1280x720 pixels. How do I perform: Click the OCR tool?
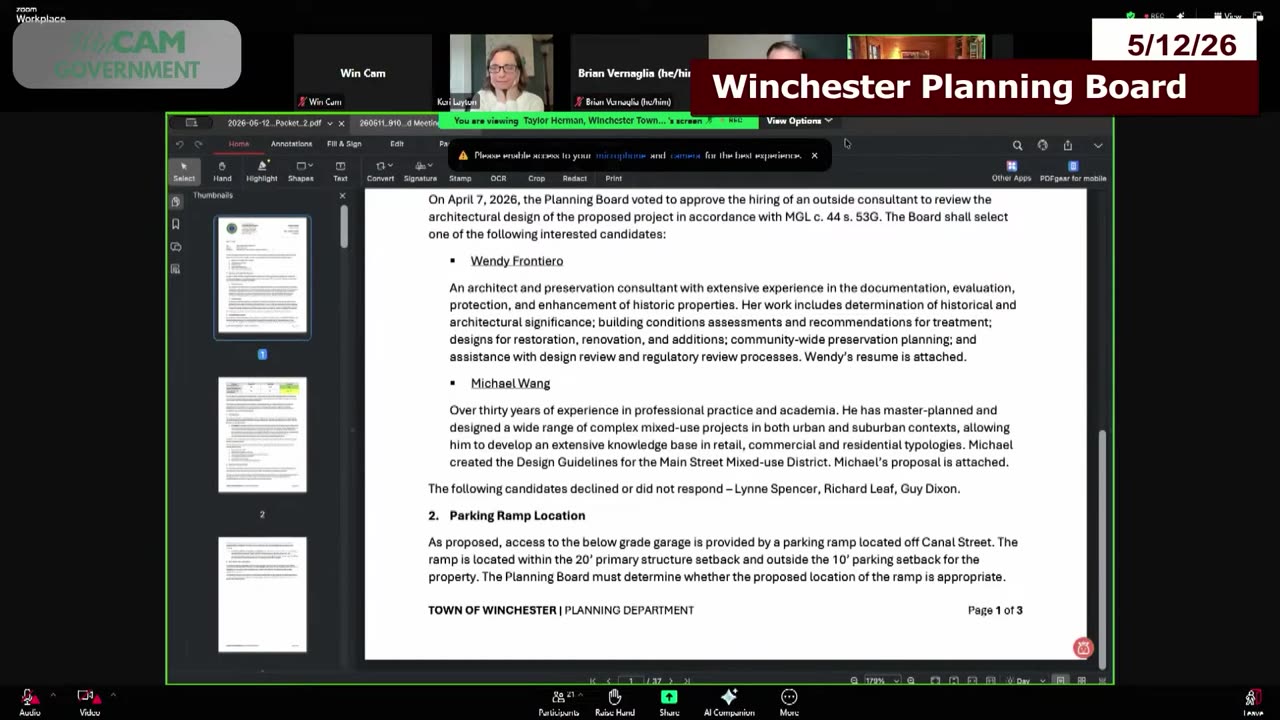498,178
